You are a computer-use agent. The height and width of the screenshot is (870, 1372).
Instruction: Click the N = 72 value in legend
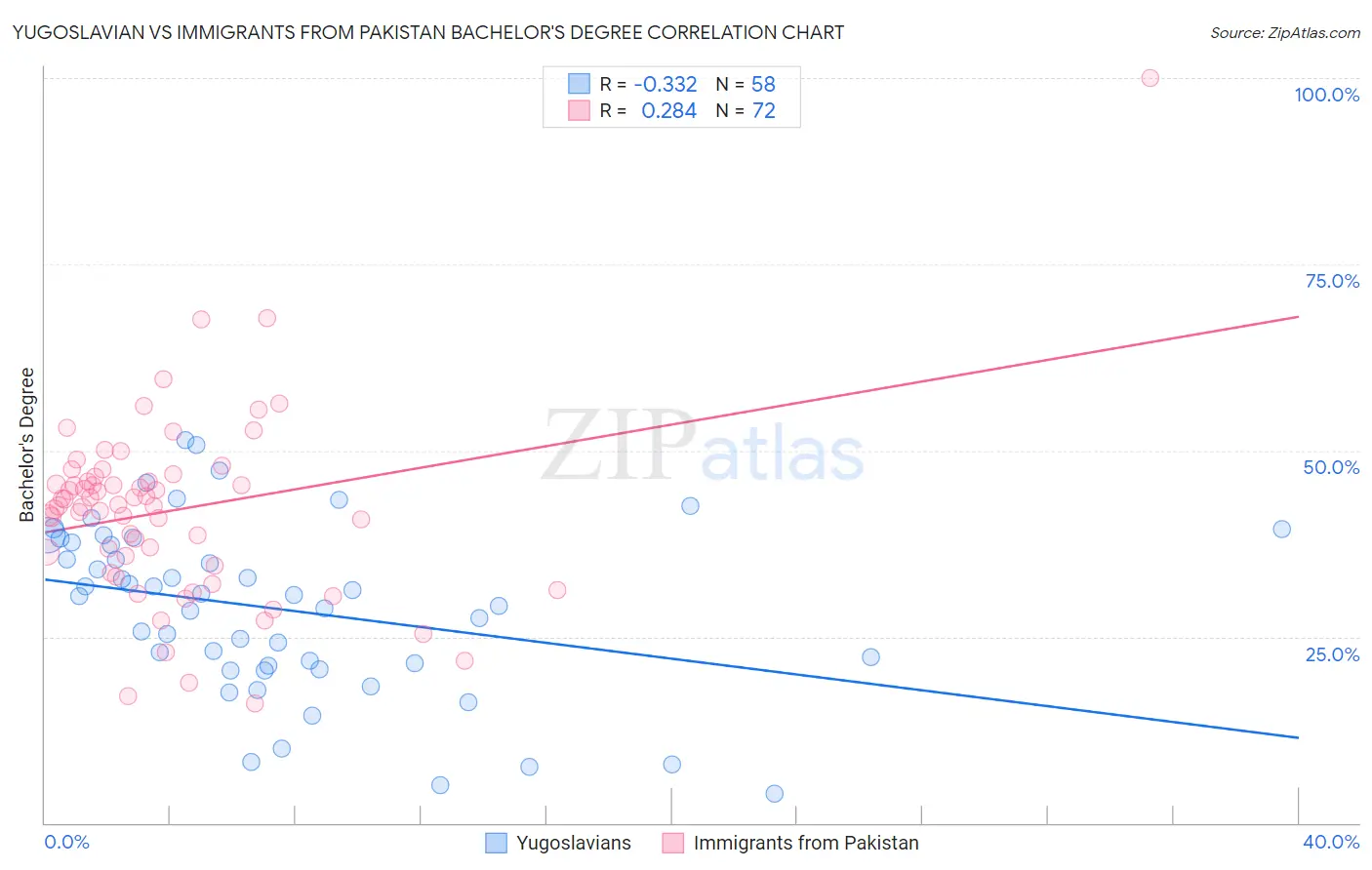(746, 110)
